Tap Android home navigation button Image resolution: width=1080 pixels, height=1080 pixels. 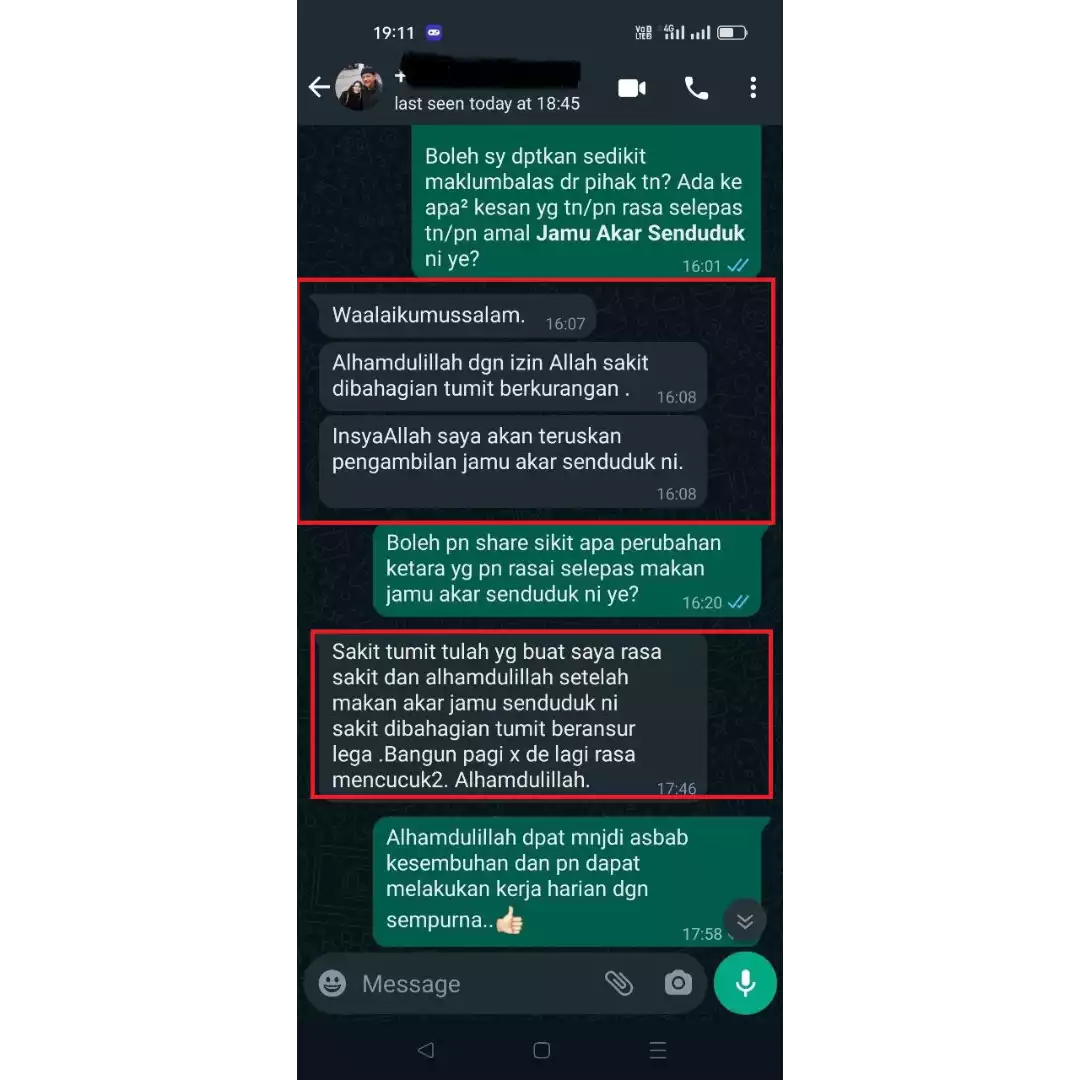point(541,1050)
